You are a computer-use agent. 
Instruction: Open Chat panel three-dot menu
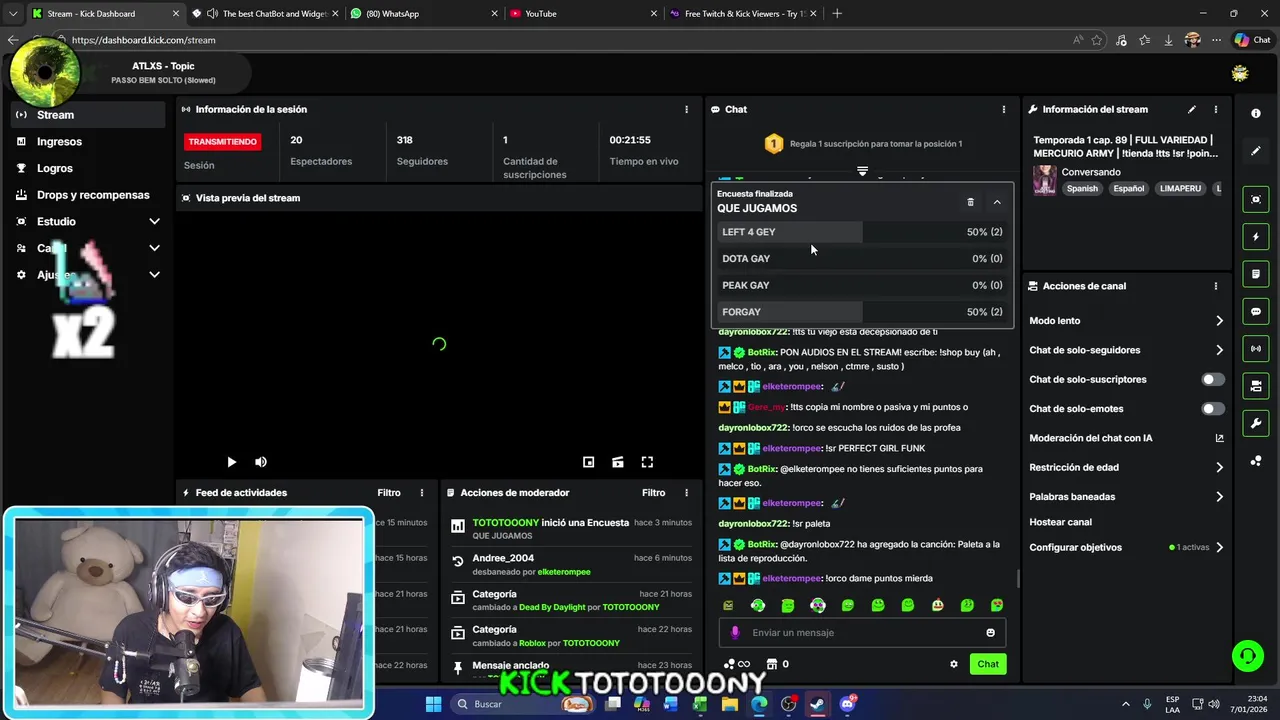pos(1004,109)
